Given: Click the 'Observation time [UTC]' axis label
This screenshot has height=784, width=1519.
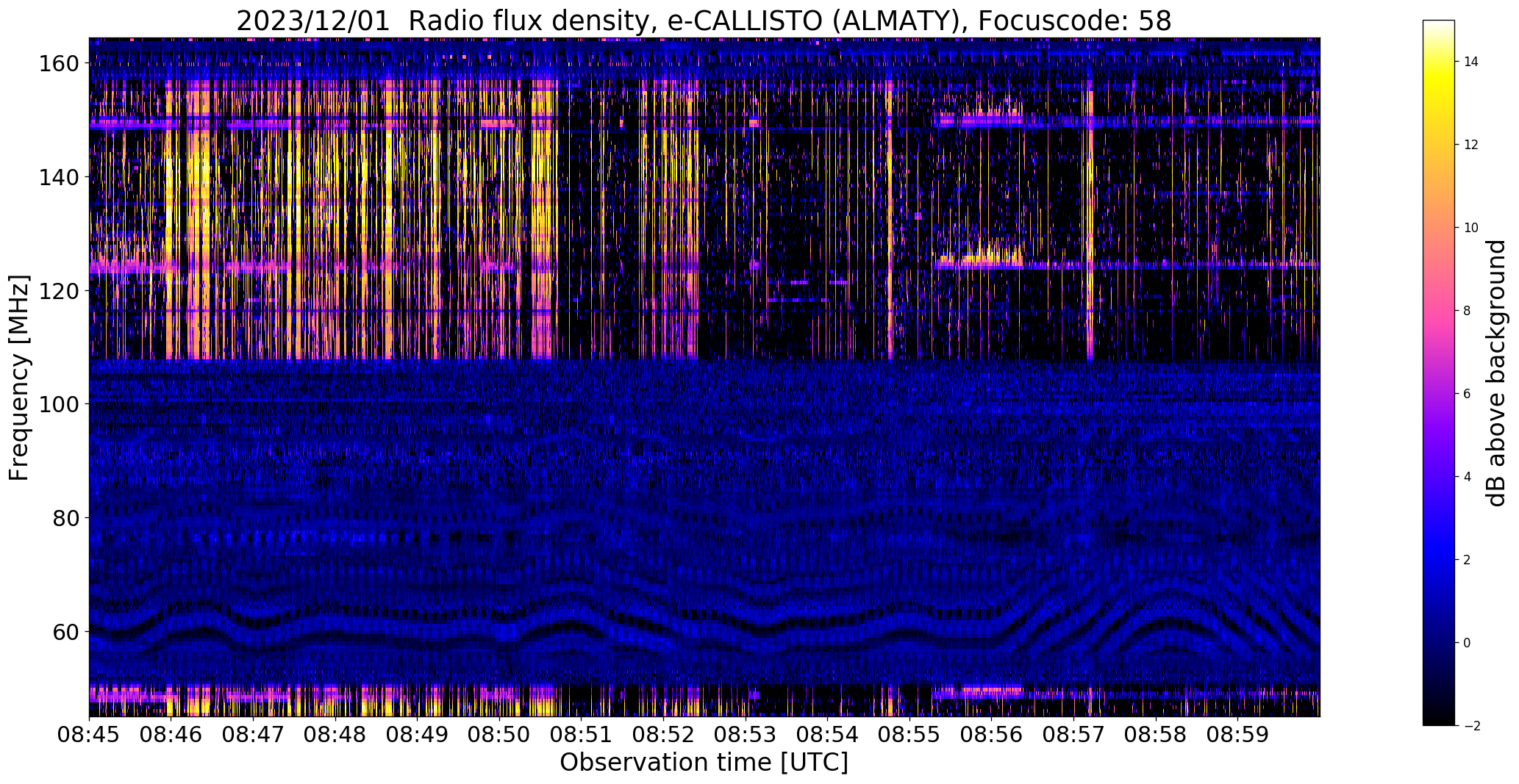Looking at the screenshot, I should [704, 763].
